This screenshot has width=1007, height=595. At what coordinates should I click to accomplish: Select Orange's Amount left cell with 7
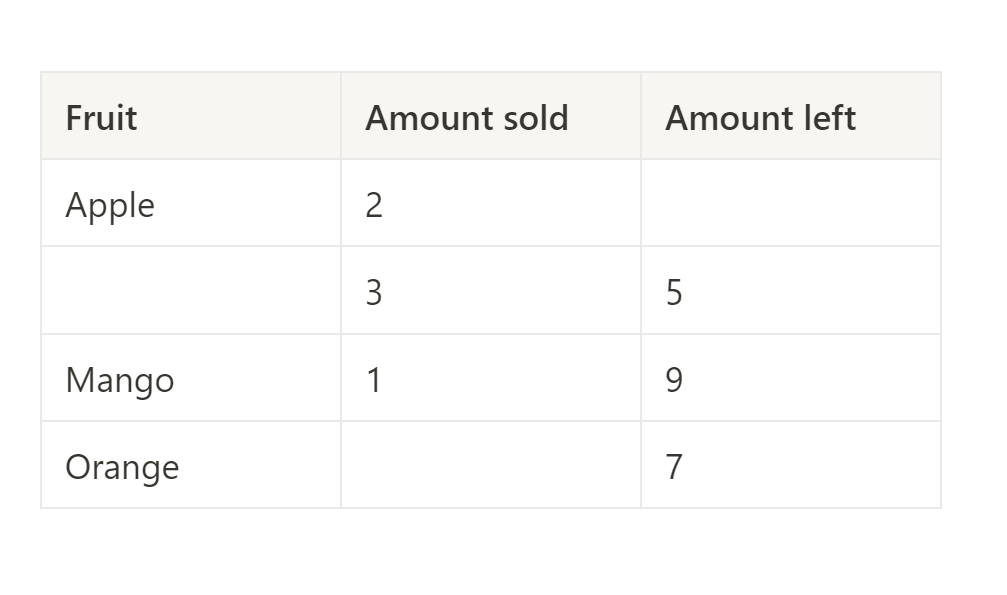pyautogui.click(x=791, y=465)
